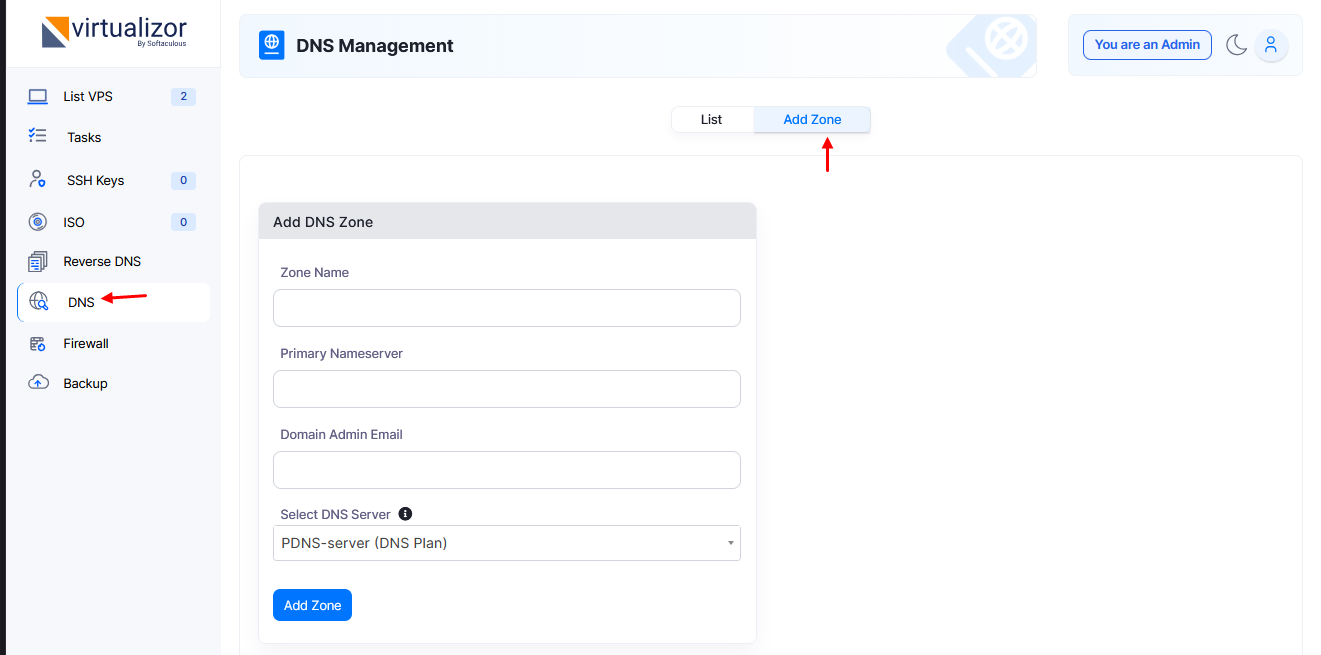Click the DNS globe icon in sidebar

coord(39,302)
